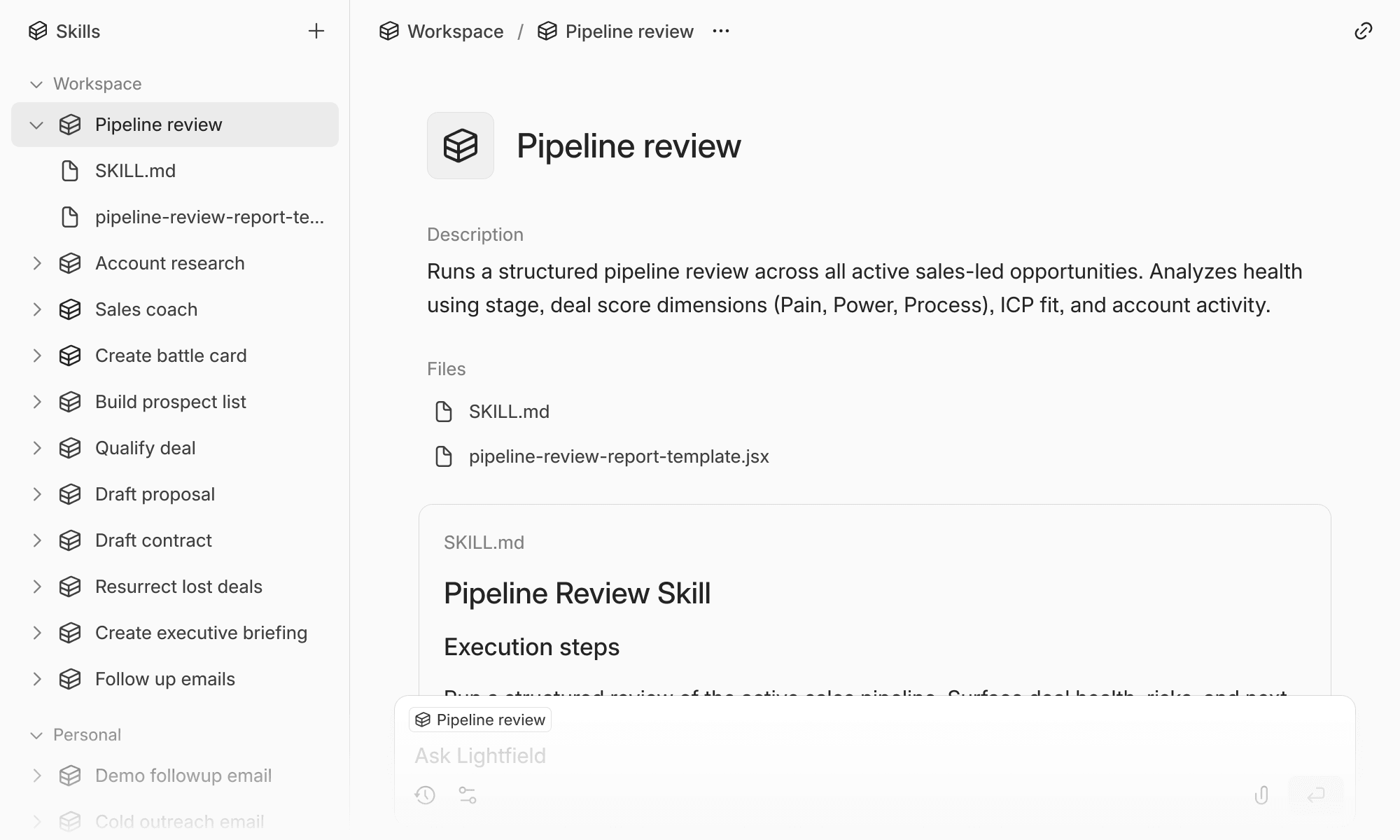Collapse the Pipeline review tree item
This screenshot has height=840, width=1400.
click(x=36, y=125)
